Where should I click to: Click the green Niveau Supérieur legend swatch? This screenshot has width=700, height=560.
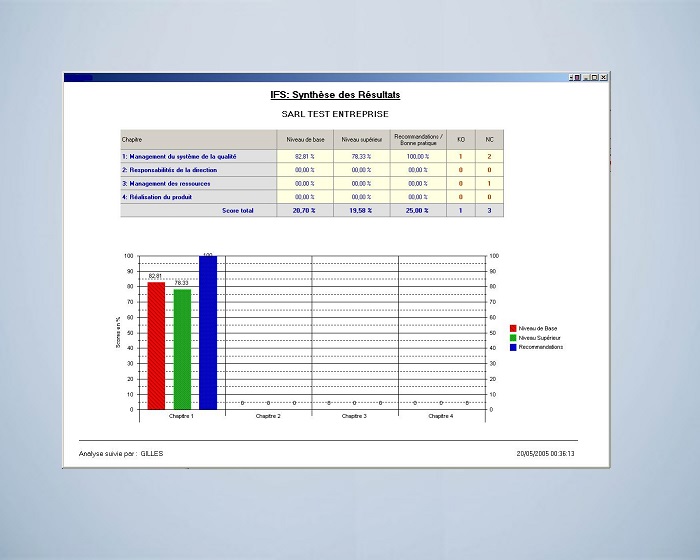(513, 338)
